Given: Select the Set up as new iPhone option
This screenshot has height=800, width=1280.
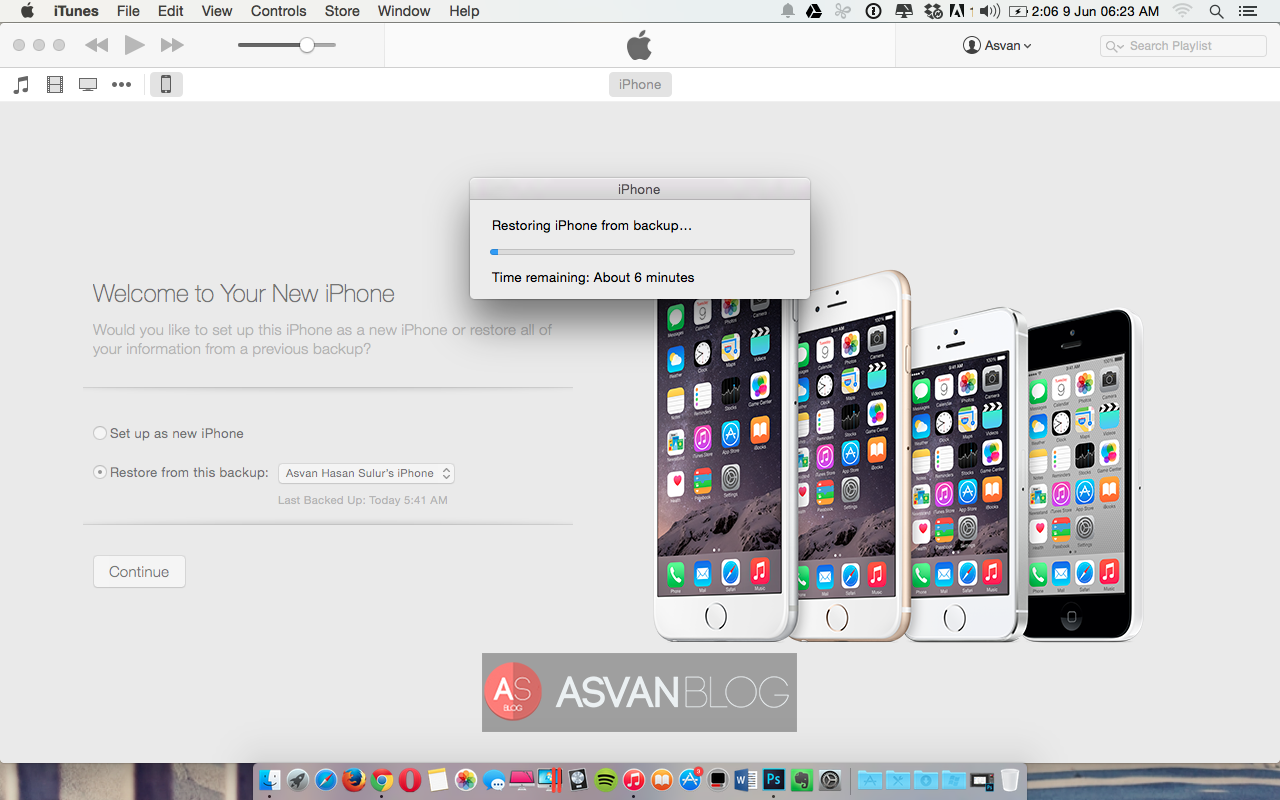Looking at the screenshot, I should point(169,433).
